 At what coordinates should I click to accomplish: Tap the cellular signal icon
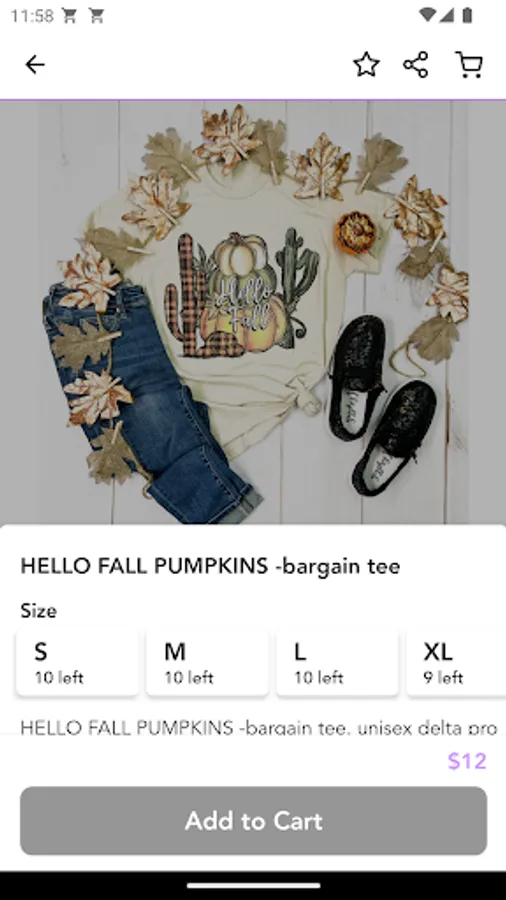pos(447,15)
